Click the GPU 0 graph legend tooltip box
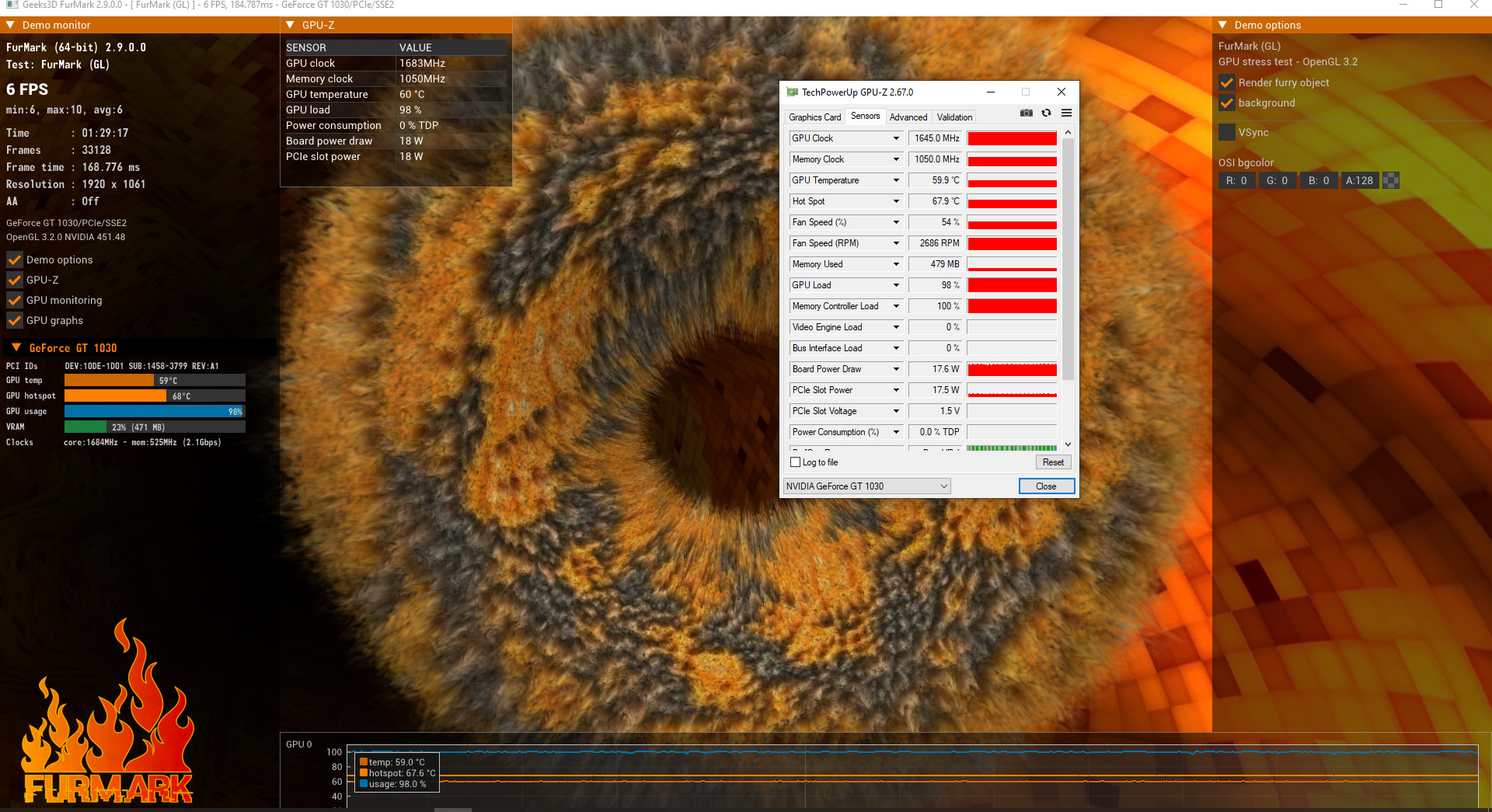The height and width of the screenshot is (812, 1492). (397, 772)
